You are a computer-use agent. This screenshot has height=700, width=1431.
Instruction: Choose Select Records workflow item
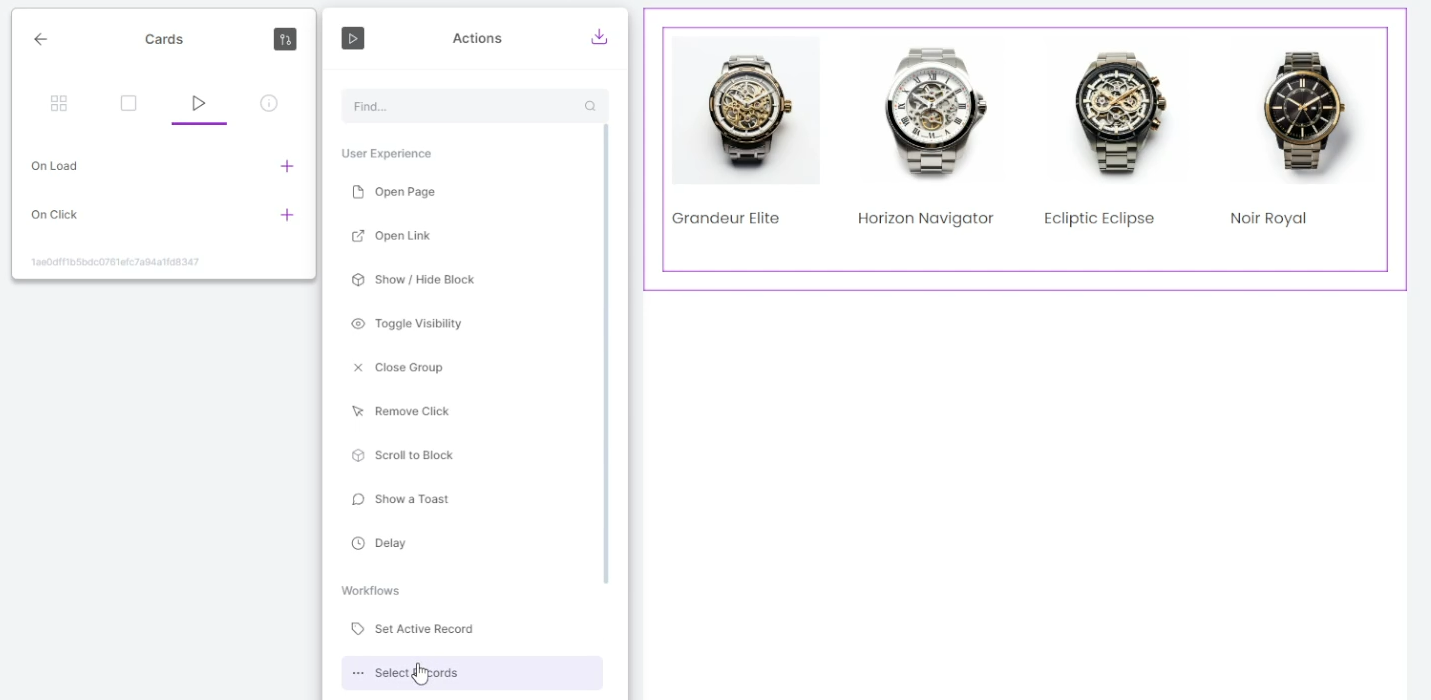point(472,673)
